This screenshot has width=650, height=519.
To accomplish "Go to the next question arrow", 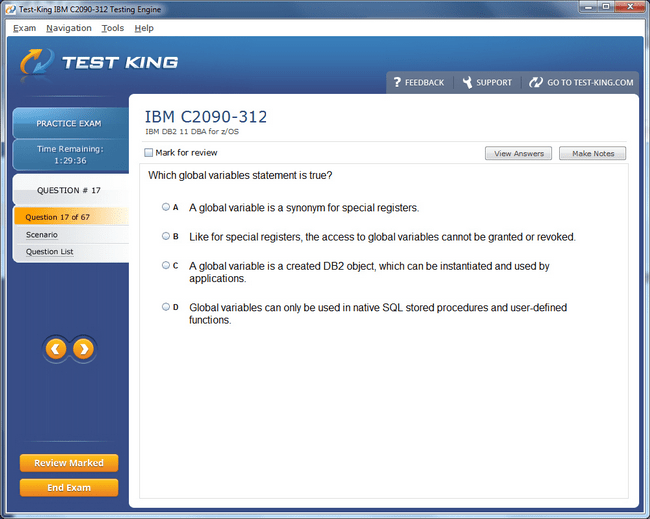I will tap(83, 349).
